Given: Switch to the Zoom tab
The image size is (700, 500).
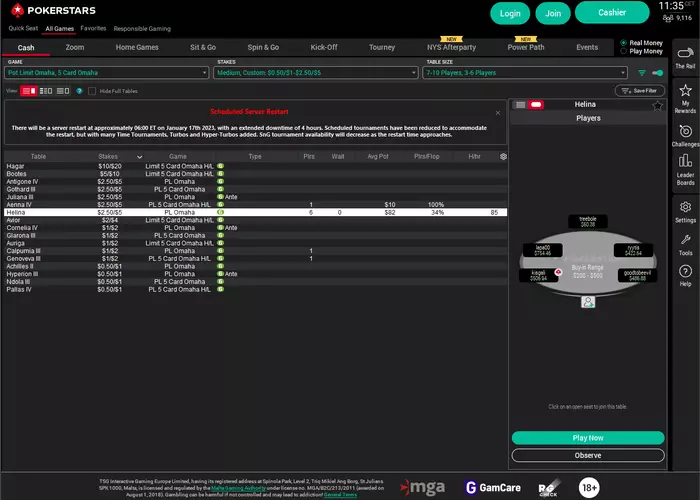Looking at the screenshot, I should [75, 47].
